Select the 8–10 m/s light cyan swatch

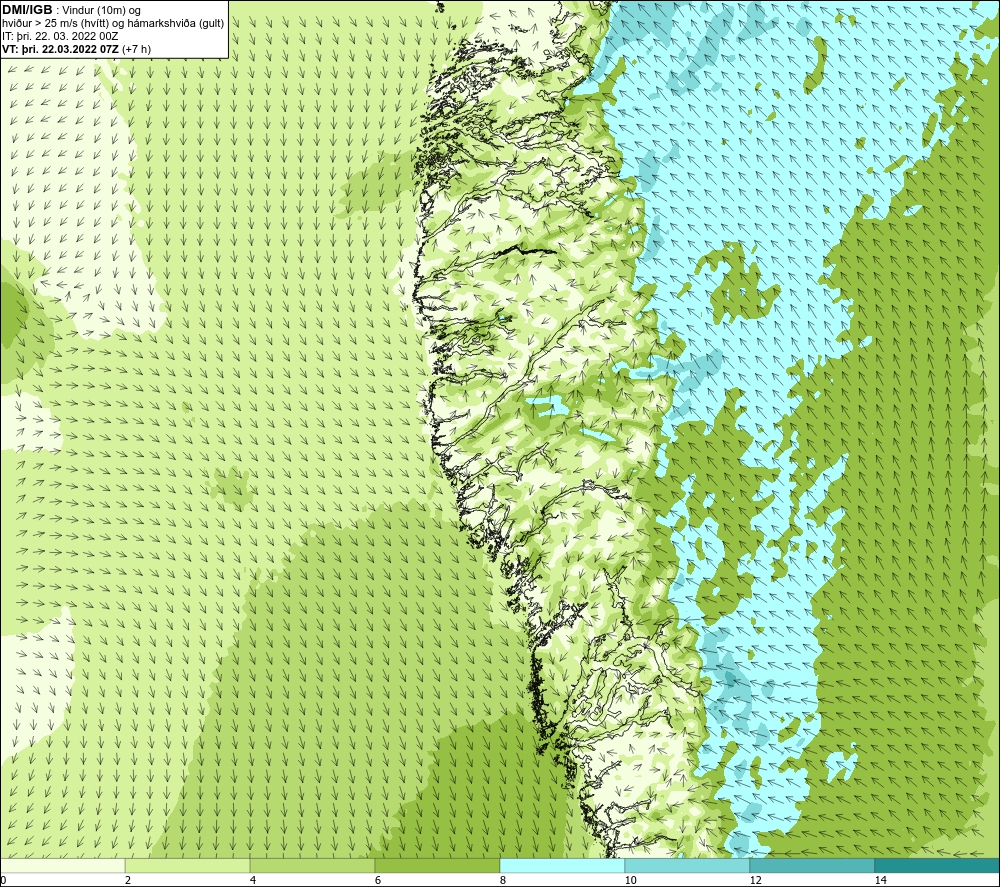point(562,865)
